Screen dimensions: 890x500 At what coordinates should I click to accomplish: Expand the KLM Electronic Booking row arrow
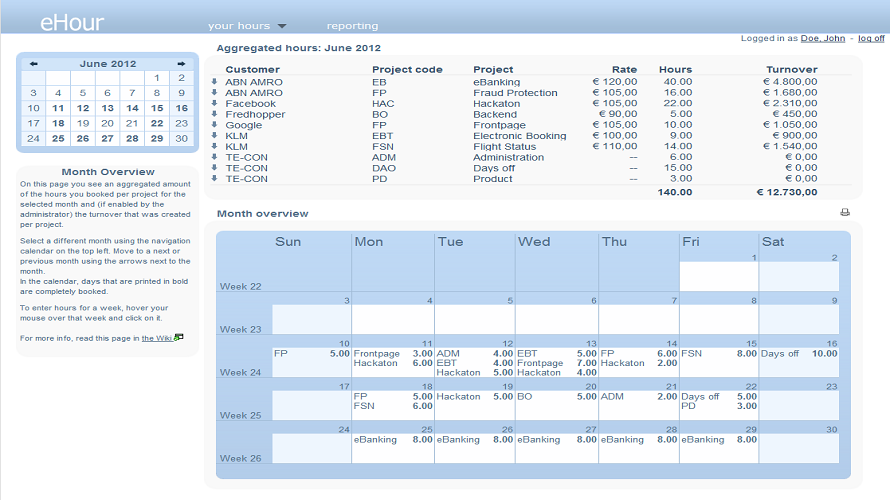(x=215, y=136)
